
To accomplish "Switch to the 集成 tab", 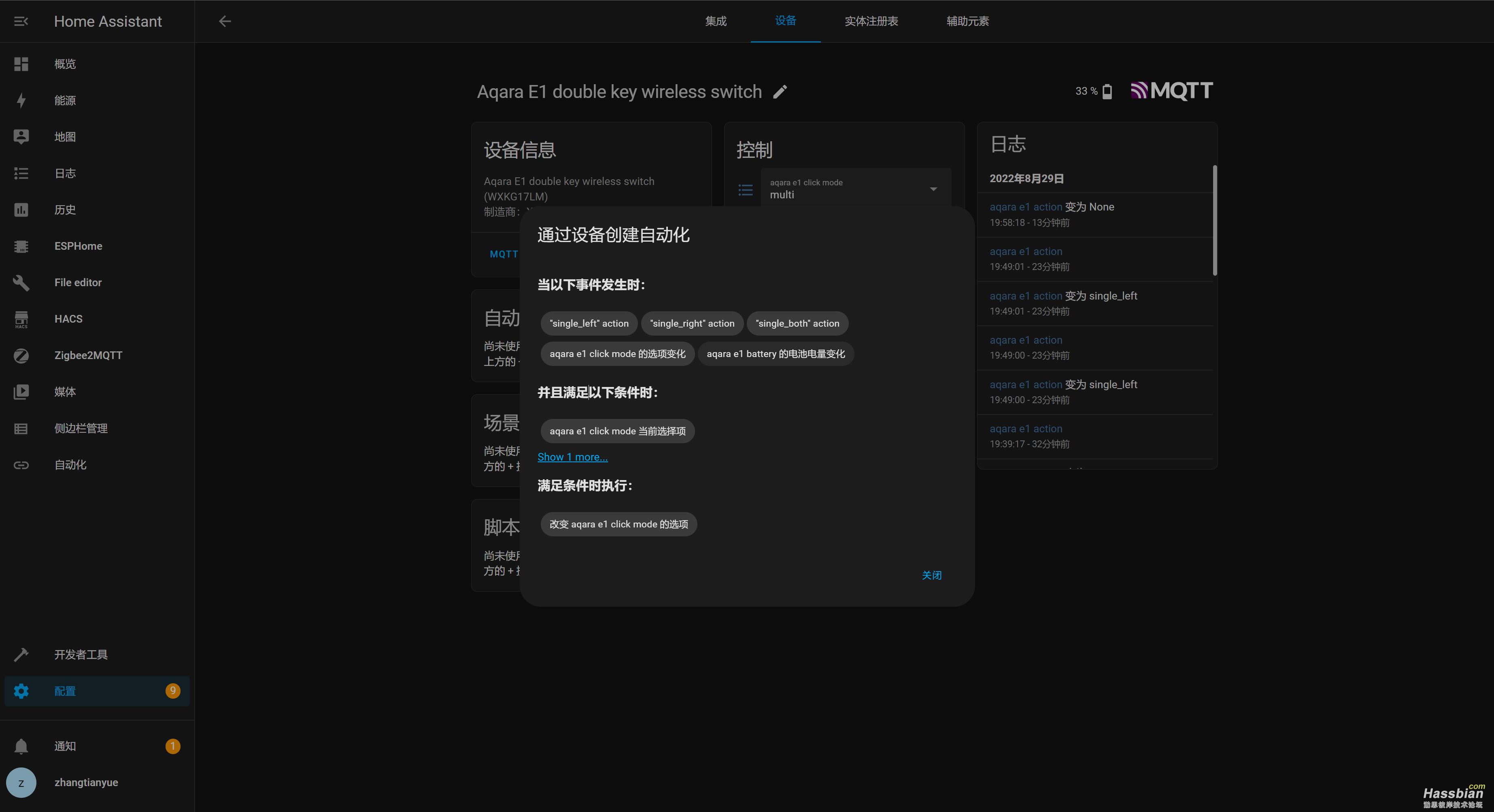I will tap(716, 21).
